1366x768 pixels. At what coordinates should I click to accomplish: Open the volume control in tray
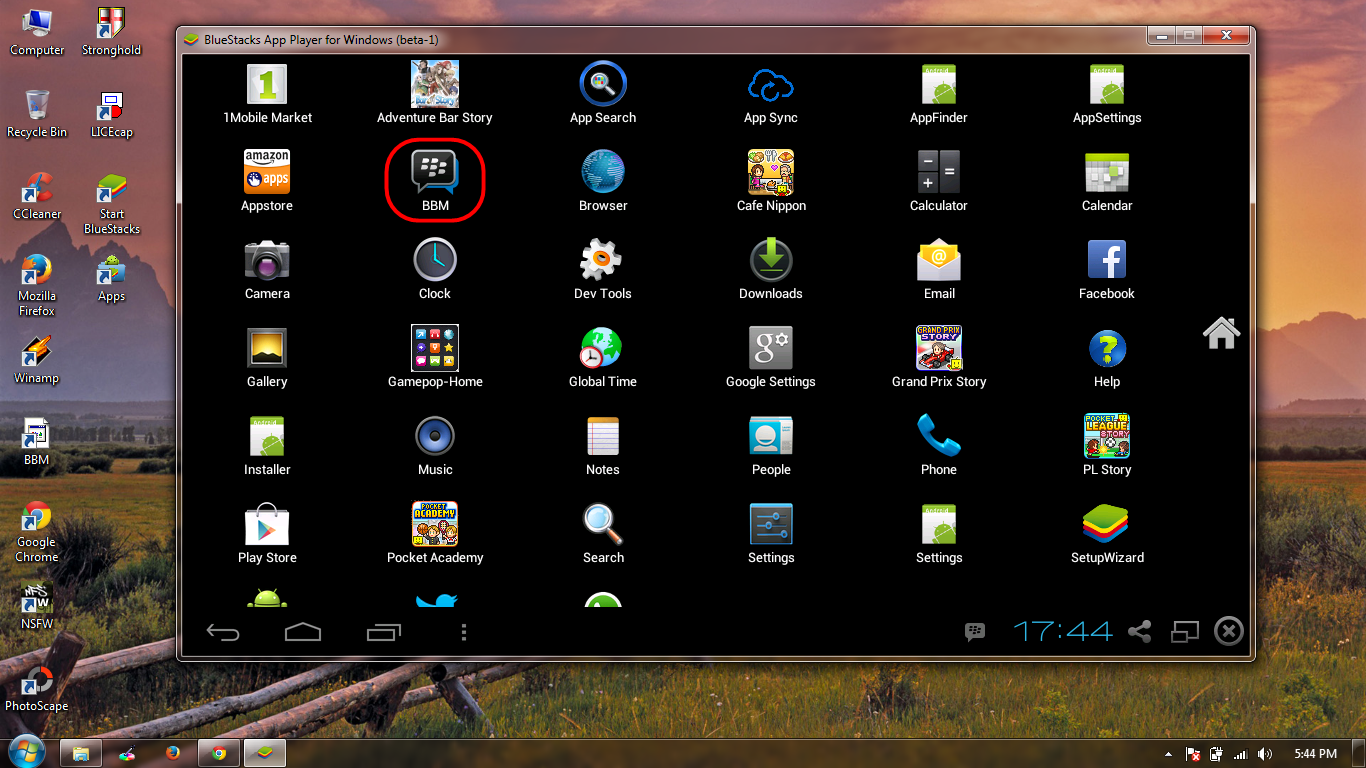(x=1265, y=754)
